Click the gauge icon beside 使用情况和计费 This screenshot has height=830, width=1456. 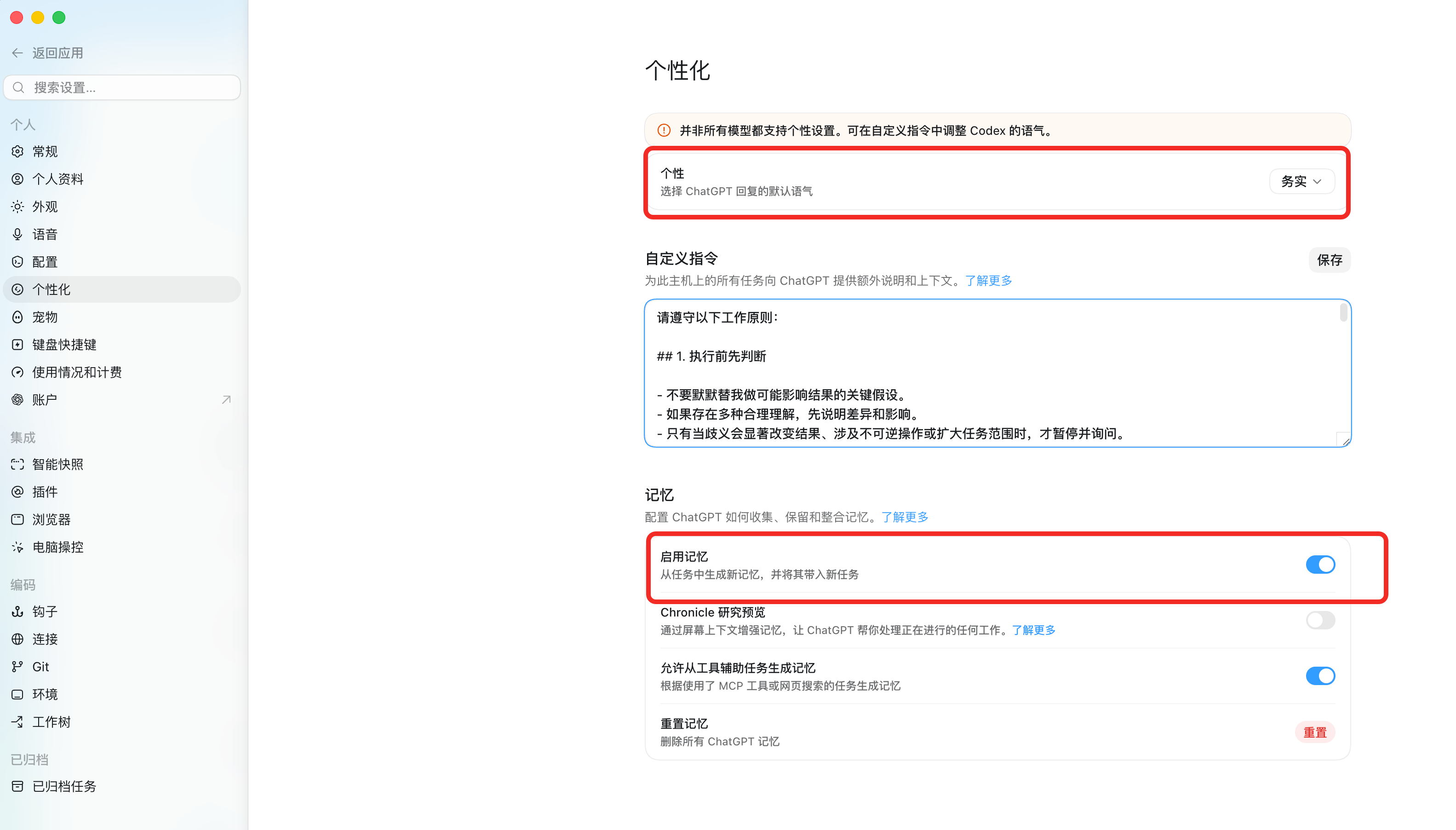[17, 372]
